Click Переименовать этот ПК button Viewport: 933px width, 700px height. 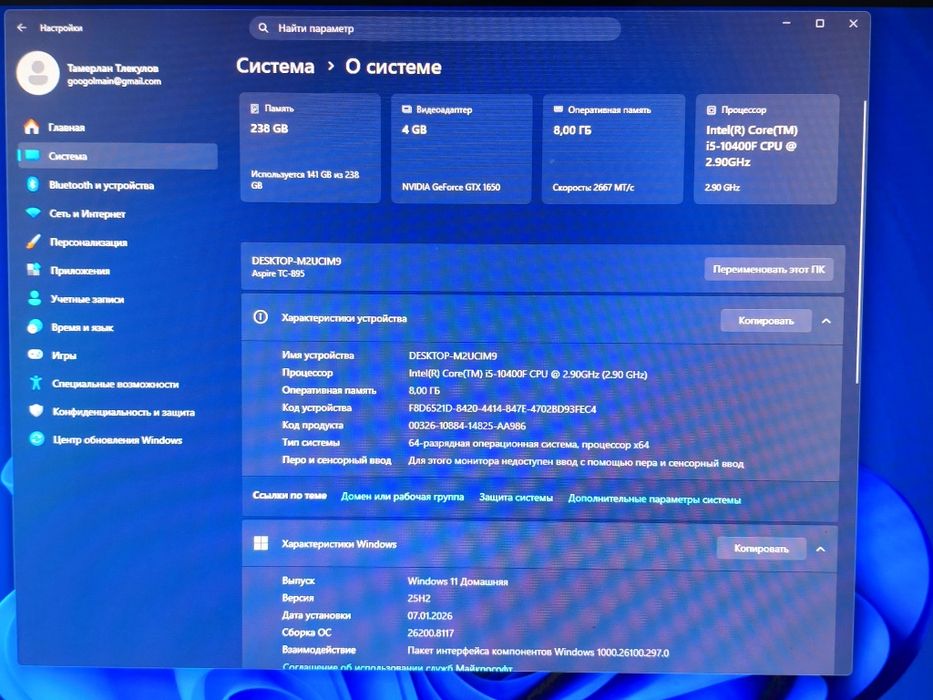769,269
